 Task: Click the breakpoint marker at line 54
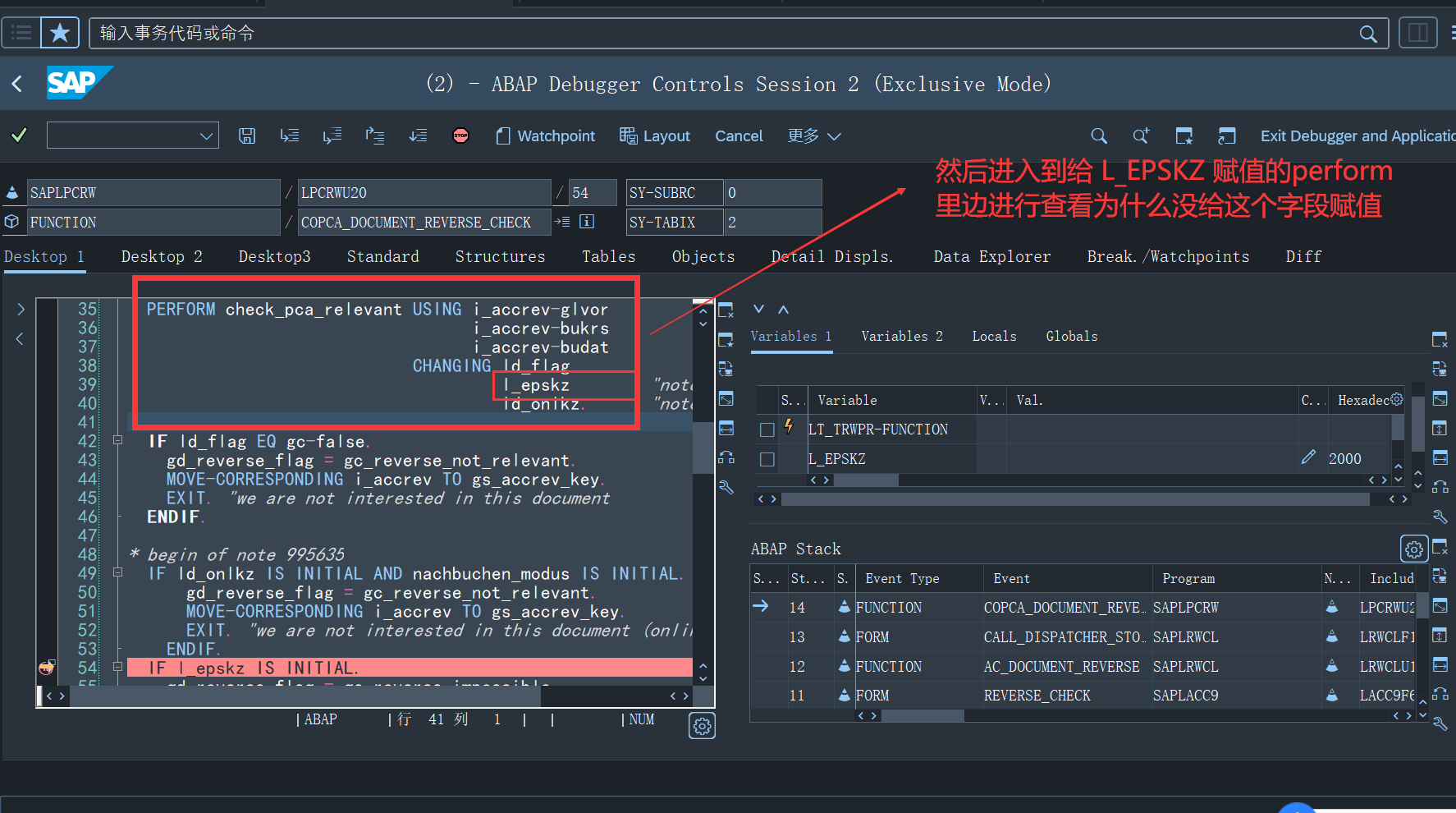click(x=47, y=668)
